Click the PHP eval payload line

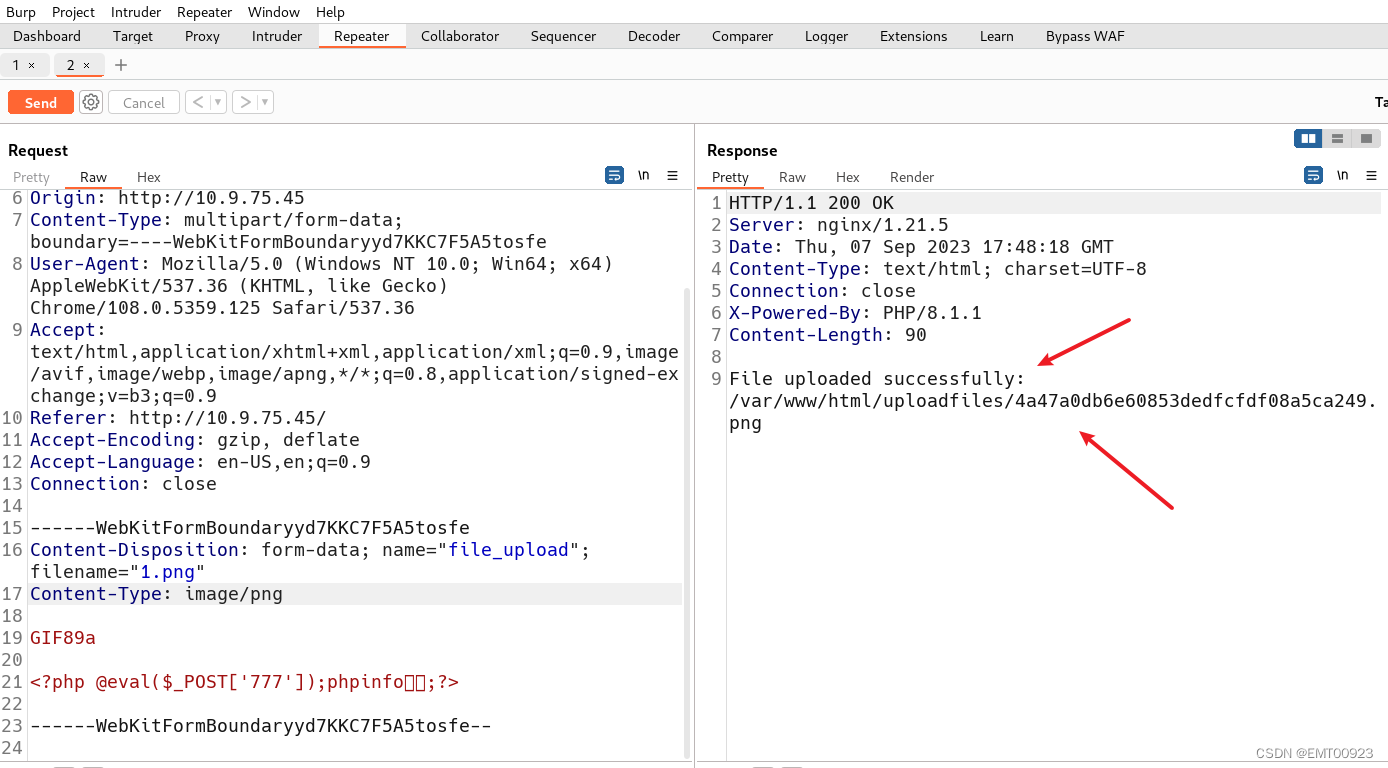[245, 682]
